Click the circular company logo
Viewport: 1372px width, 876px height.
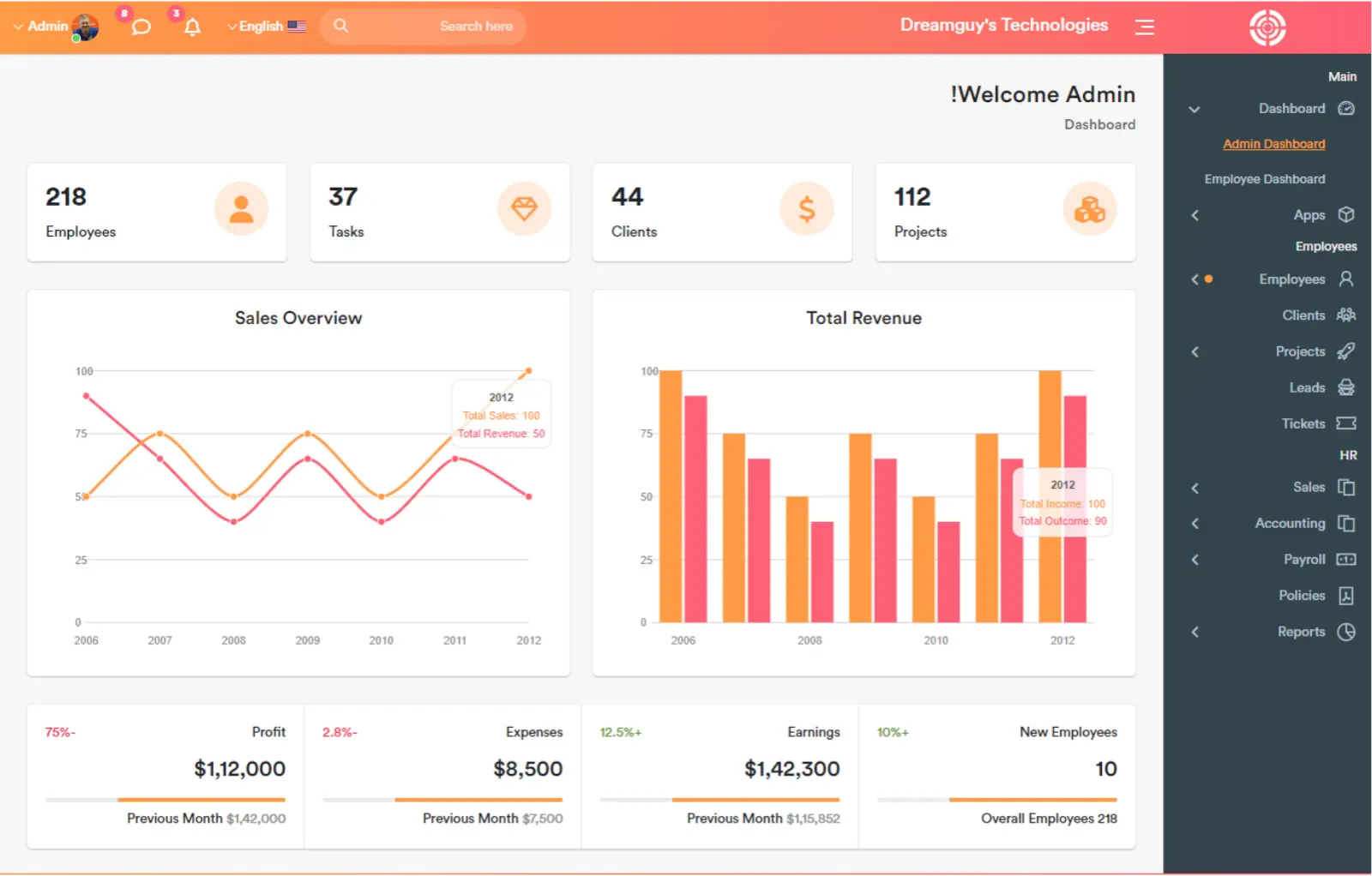click(1267, 27)
